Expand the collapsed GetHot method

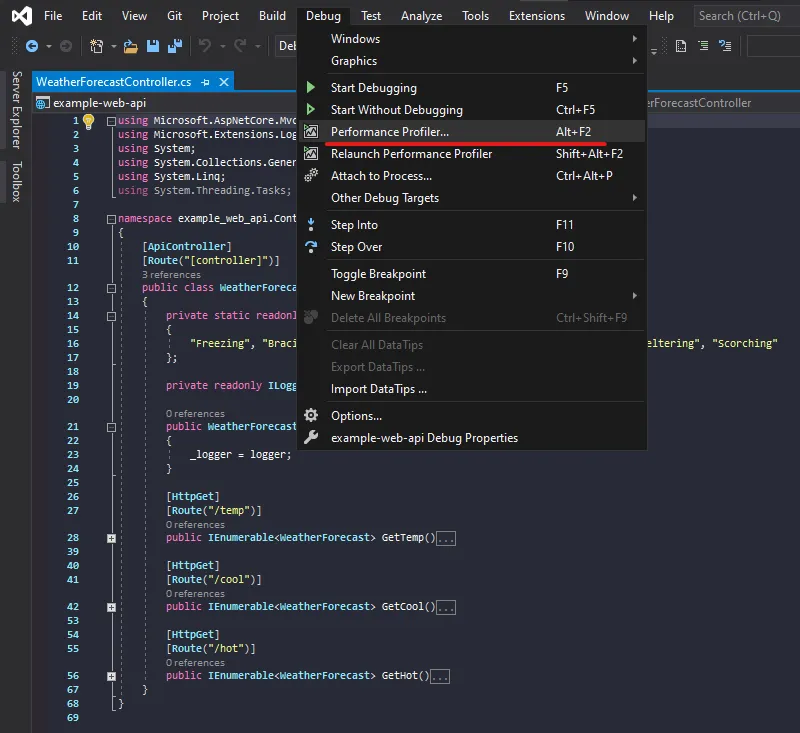coord(111,677)
